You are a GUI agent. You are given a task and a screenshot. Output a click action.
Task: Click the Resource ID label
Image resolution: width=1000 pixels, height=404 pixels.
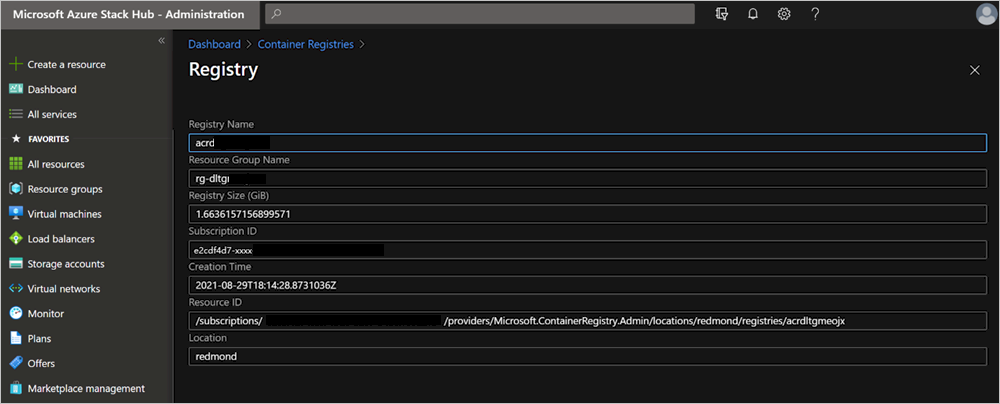point(214,303)
